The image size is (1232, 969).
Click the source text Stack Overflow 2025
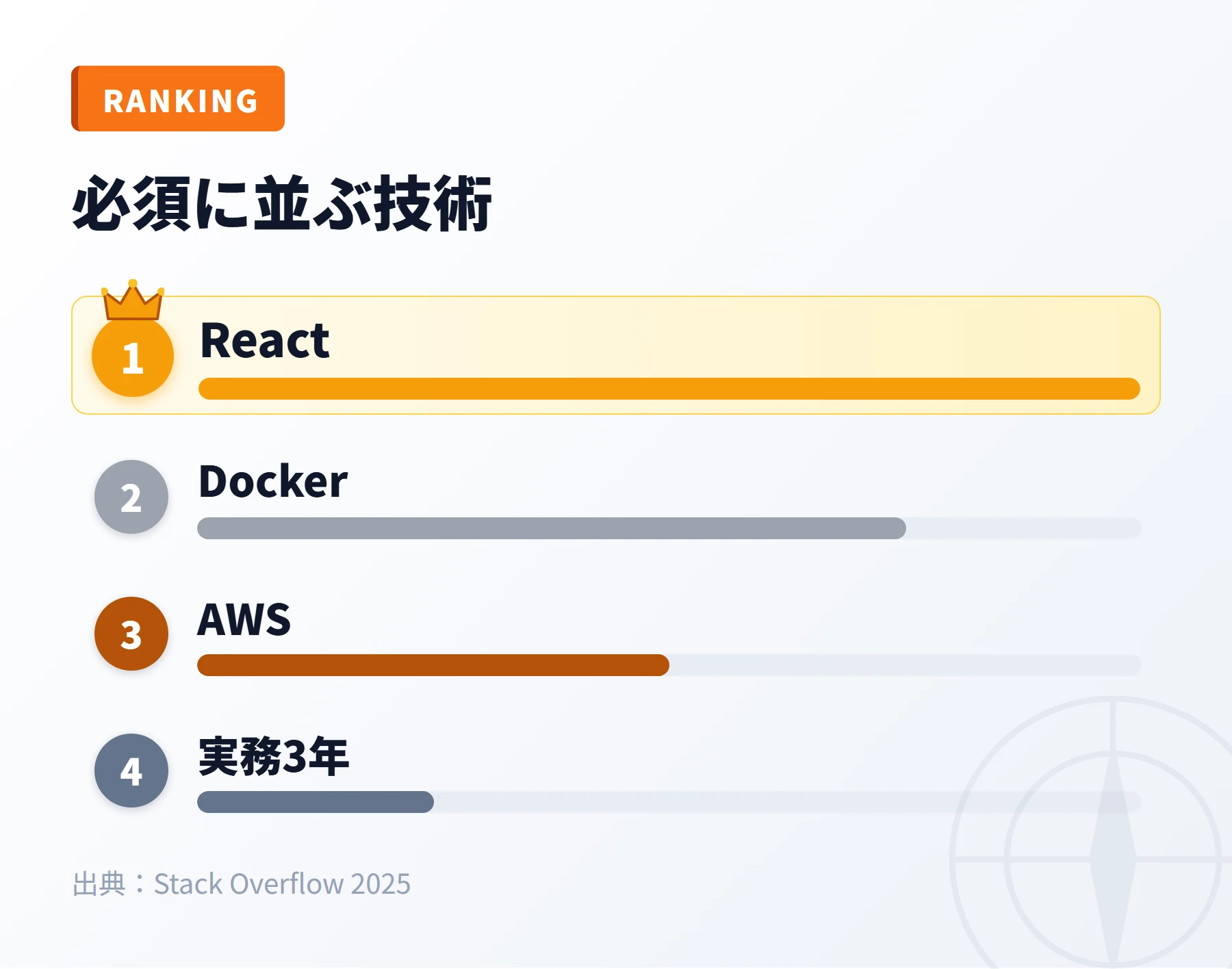282,884
